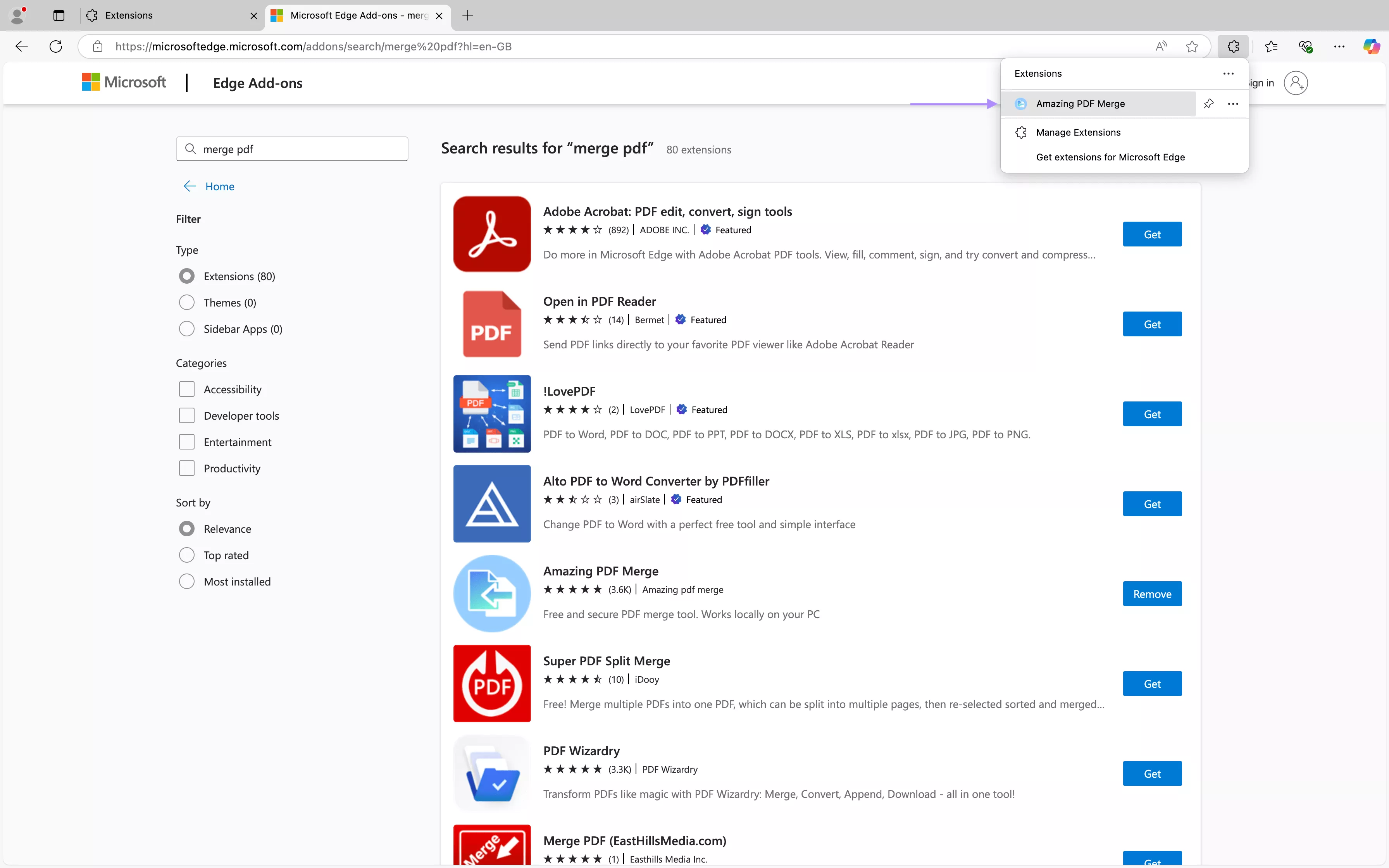1389x868 pixels.
Task: Click the Super PDF Split Merge icon
Action: (491, 683)
